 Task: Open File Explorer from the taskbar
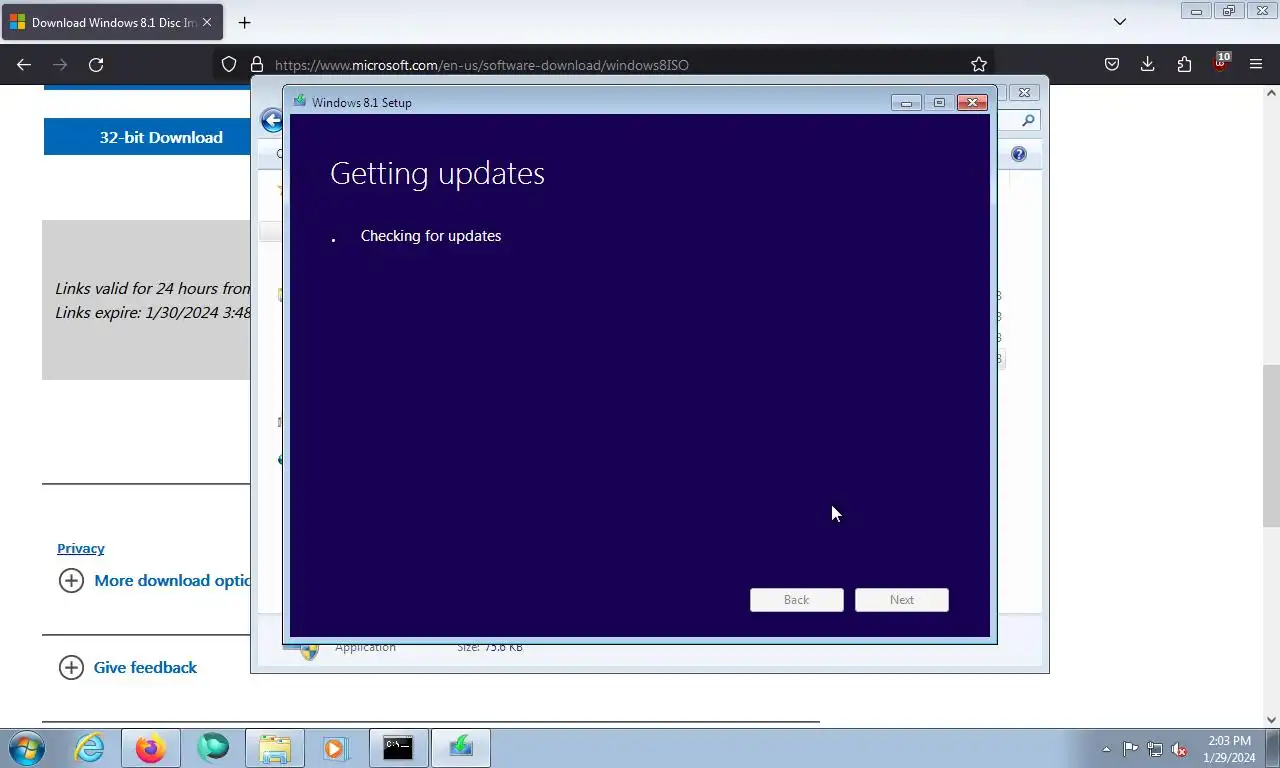click(275, 747)
